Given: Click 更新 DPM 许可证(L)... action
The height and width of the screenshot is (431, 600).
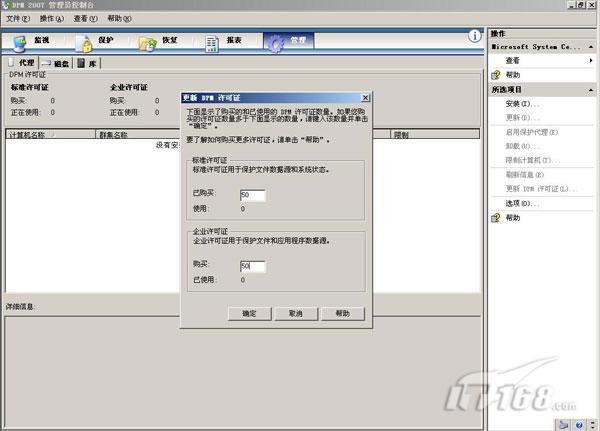Looking at the screenshot, I should tap(541, 189).
